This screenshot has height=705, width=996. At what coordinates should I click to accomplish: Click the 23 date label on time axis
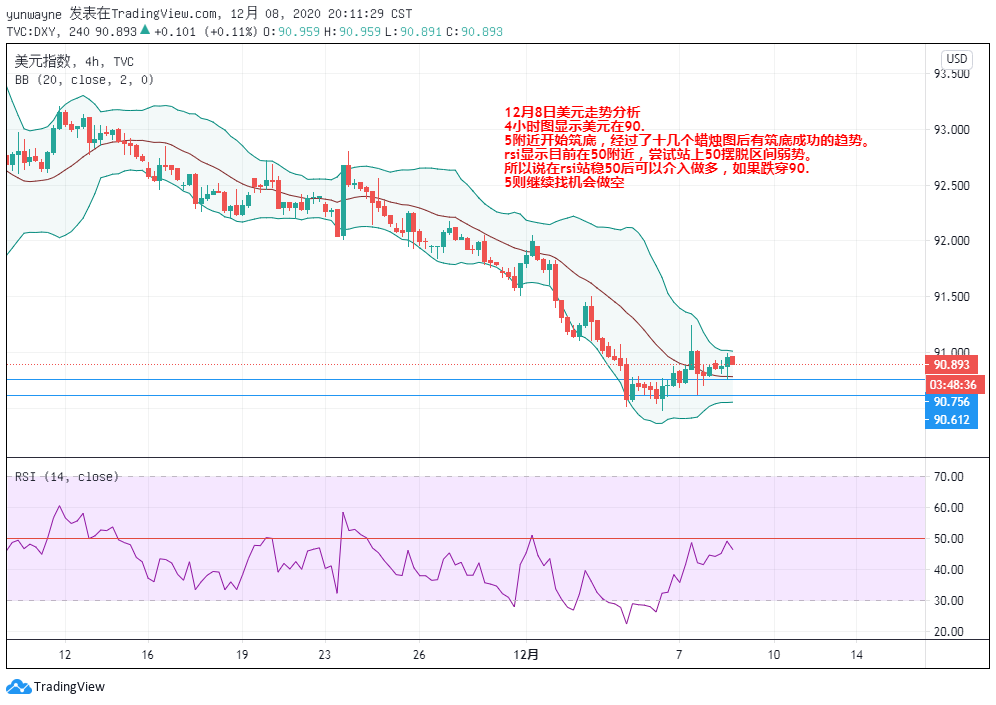pyautogui.click(x=325, y=655)
